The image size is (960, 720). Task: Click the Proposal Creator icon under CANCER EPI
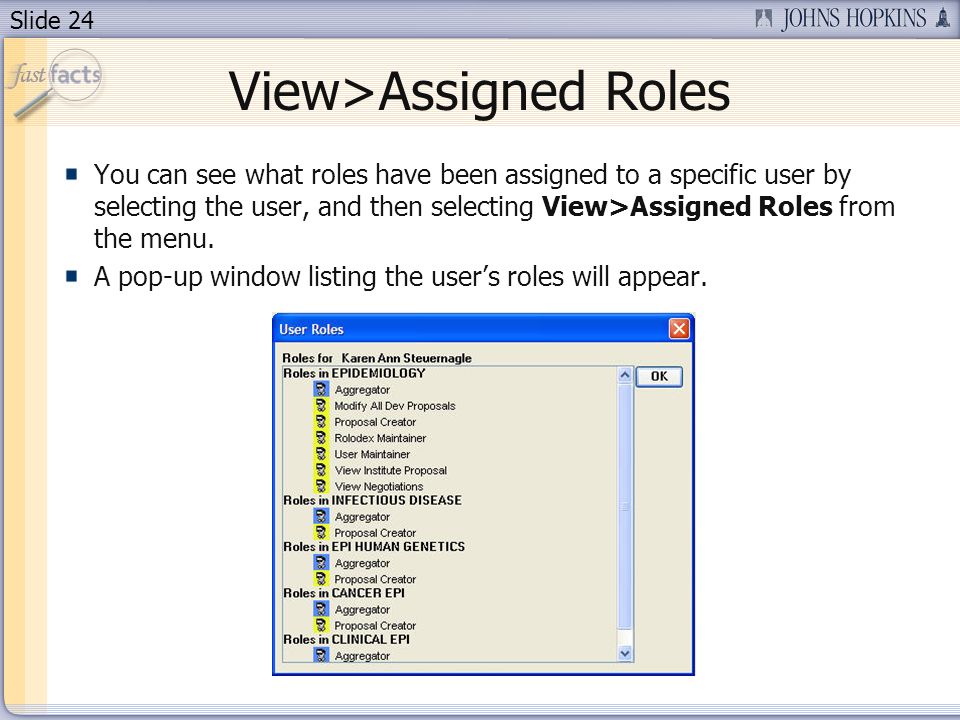tap(321, 625)
